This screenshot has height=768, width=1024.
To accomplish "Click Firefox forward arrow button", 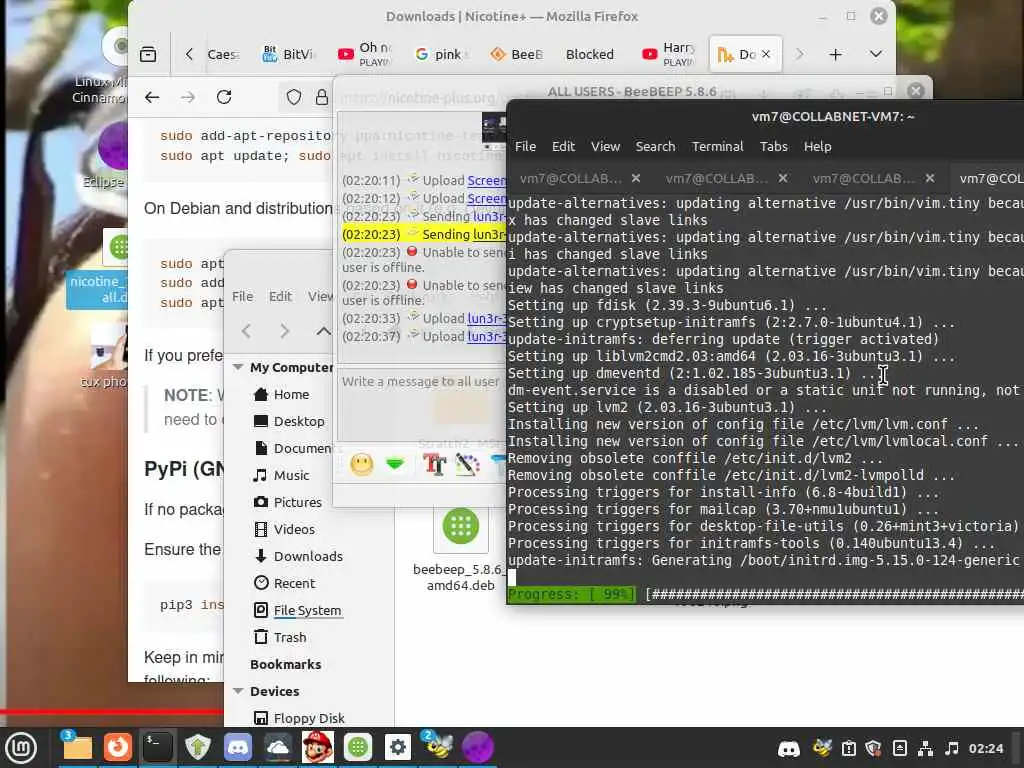I will (188, 97).
